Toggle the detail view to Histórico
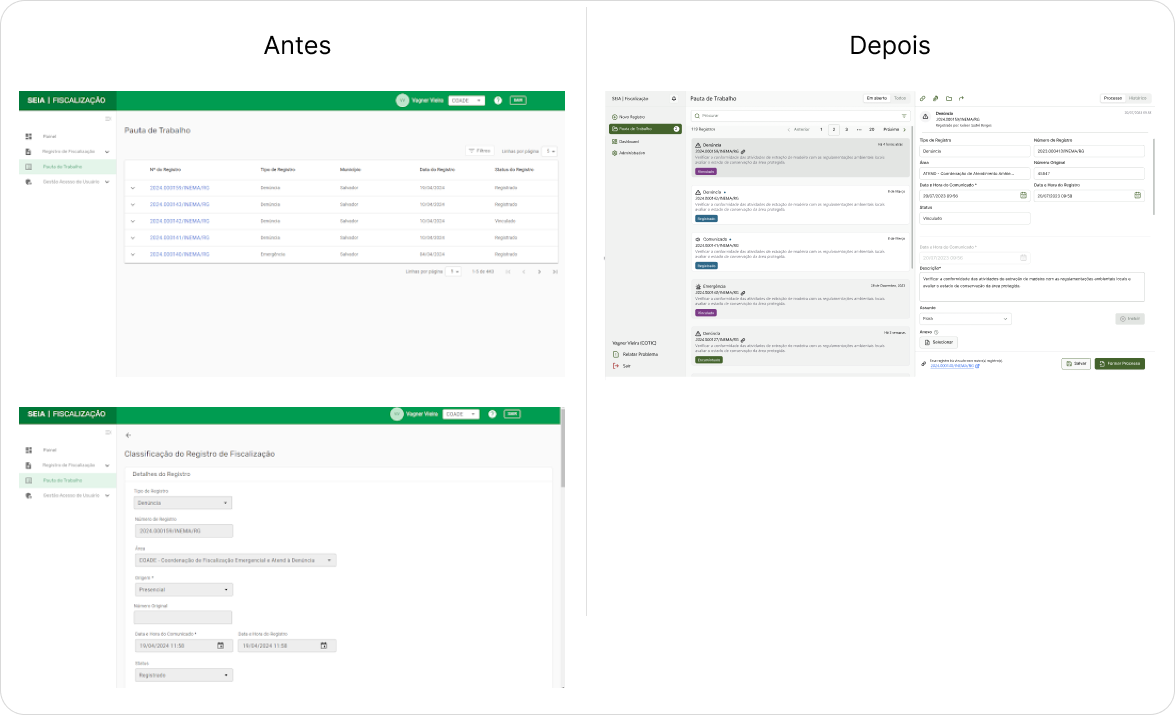1175x715 pixels. click(x=1138, y=99)
